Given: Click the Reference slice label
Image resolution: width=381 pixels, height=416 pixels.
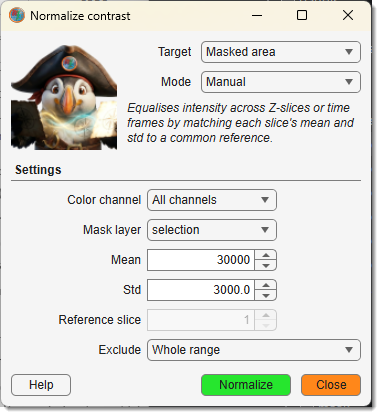Looking at the screenshot, I should pyautogui.click(x=100, y=320).
